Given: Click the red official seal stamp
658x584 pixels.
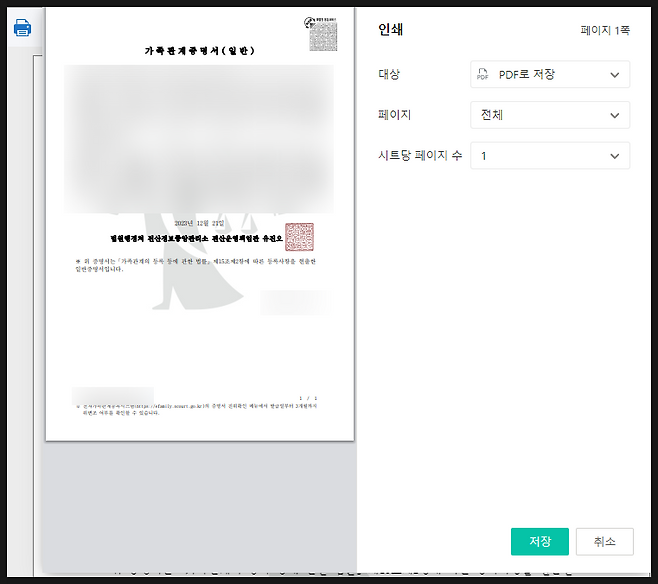Looking at the screenshot, I should (x=299, y=237).
